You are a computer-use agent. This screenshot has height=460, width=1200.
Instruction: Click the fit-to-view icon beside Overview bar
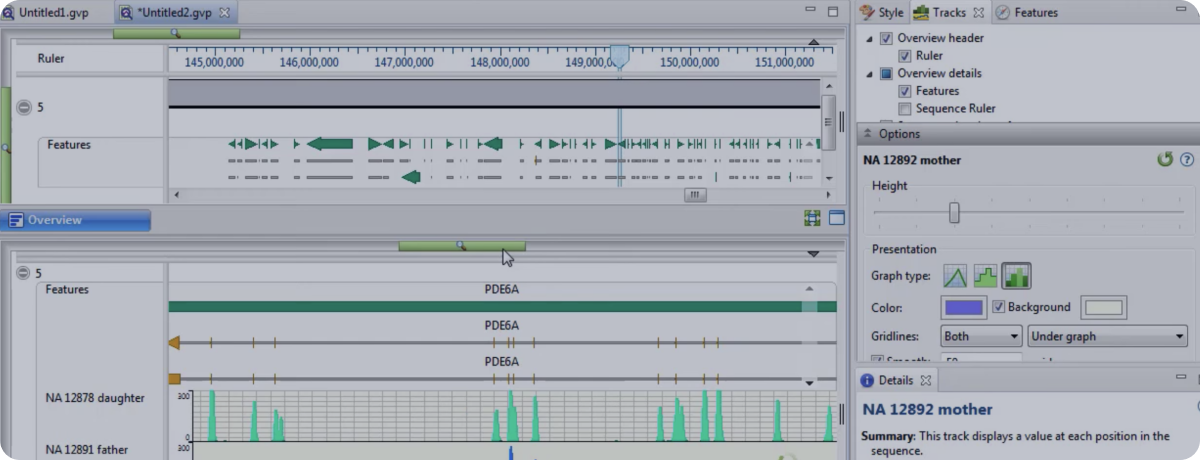(812, 218)
